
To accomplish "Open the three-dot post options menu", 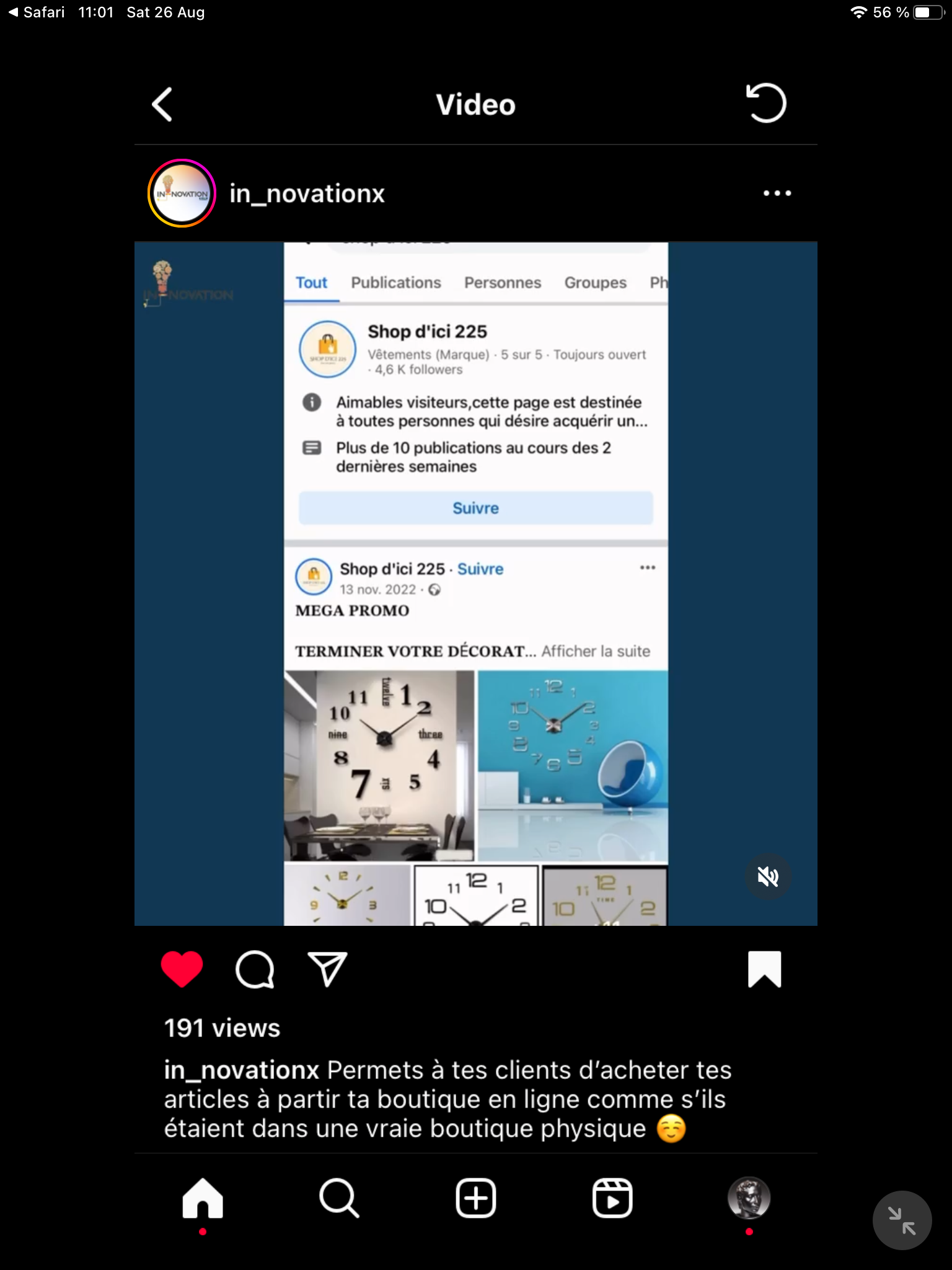I will tap(777, 193).
